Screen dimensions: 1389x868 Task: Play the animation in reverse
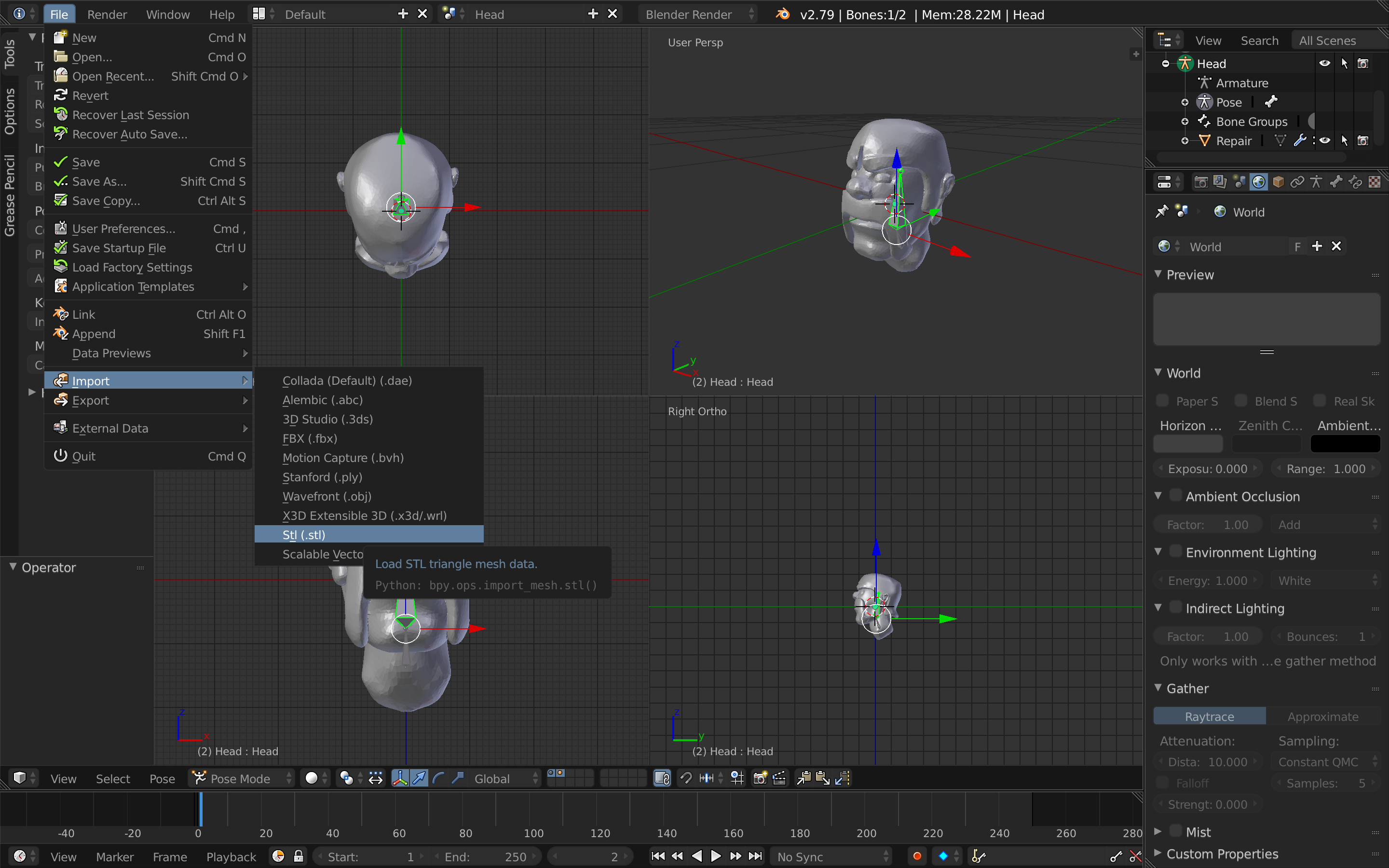[697, 856]
